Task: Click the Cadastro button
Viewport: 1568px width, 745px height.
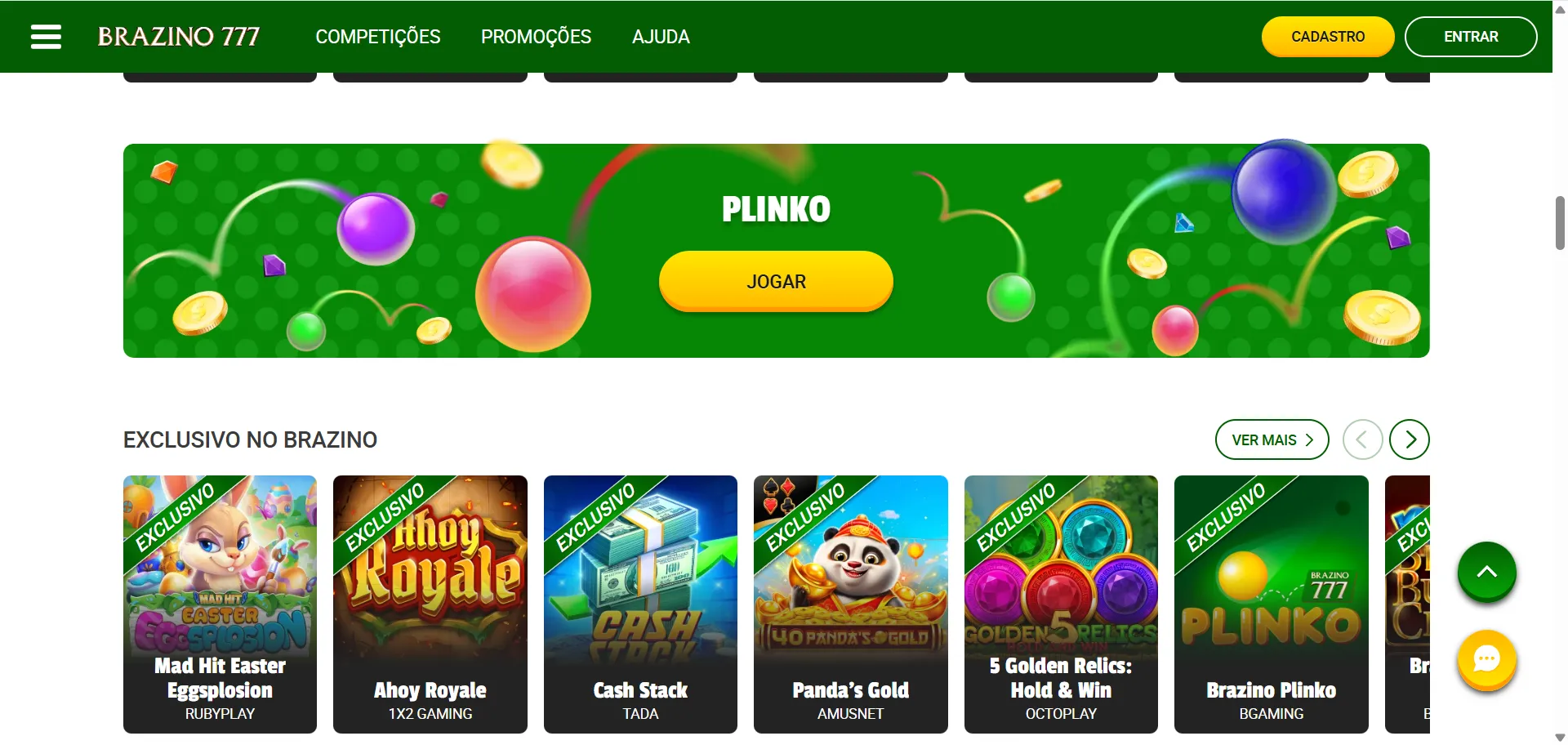Action: [x=1328, y=37]
